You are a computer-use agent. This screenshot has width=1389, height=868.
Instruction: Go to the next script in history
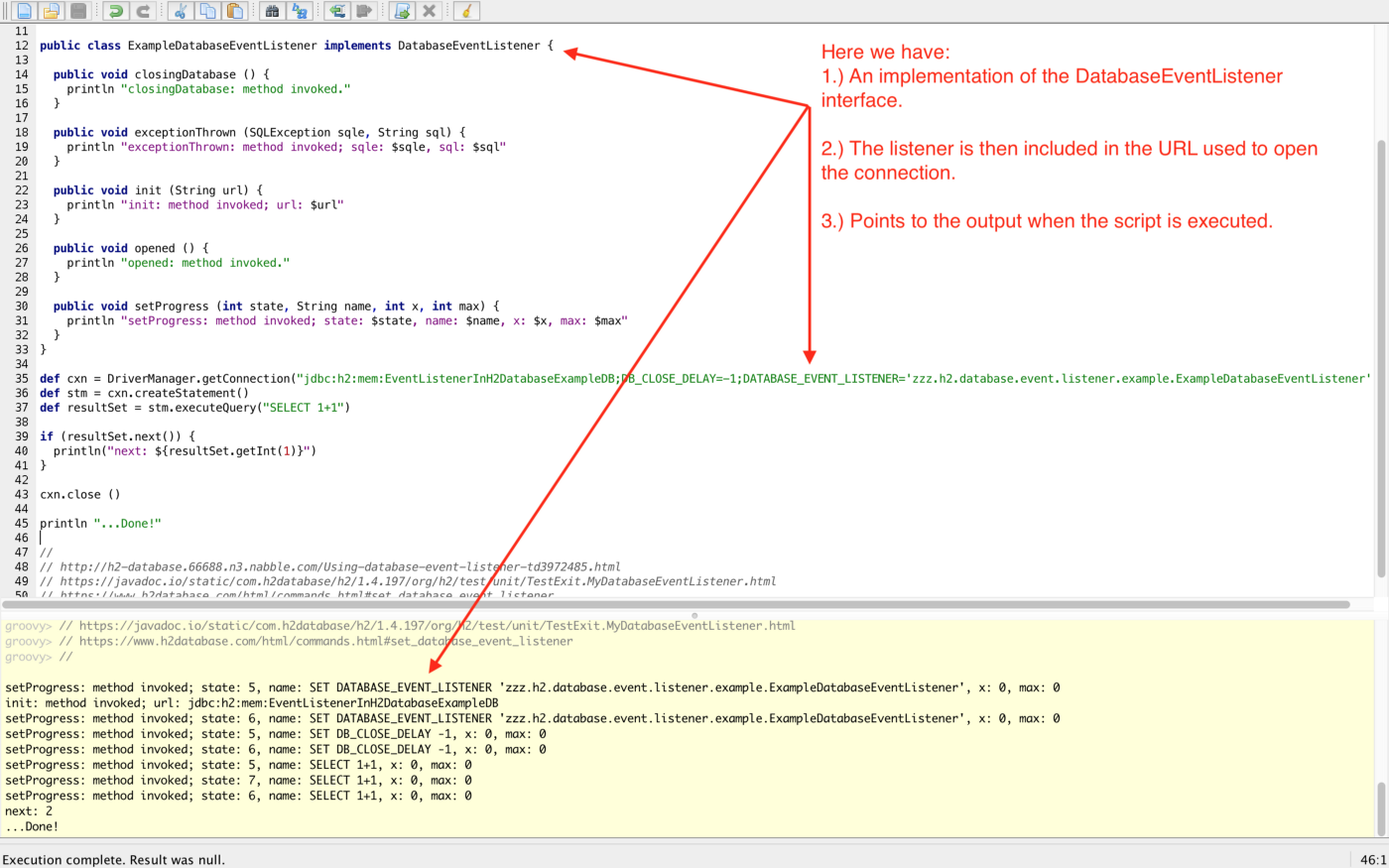pos(364,11)
